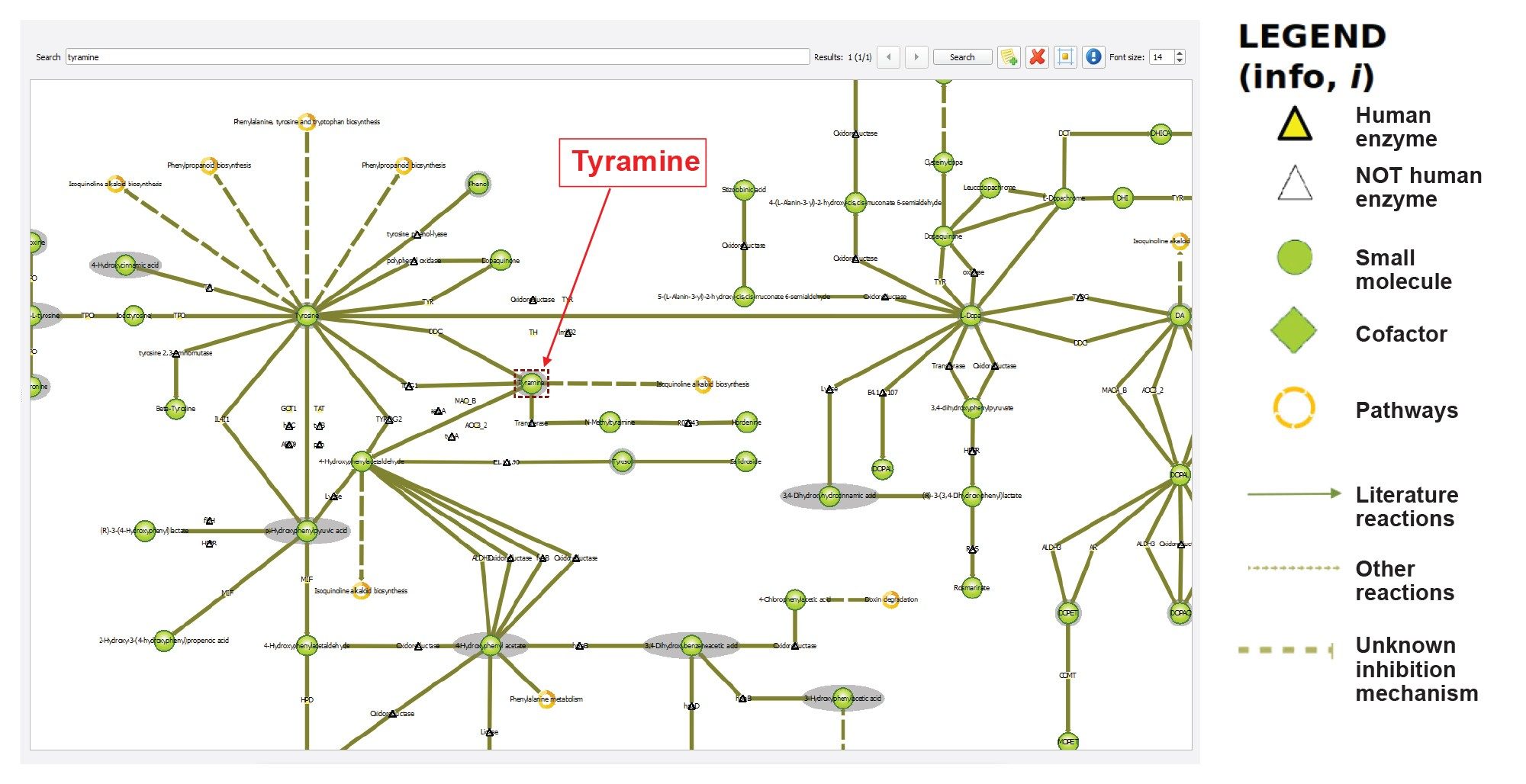Select the 4-Hydroxyphenyl acetate node

coord(491,646)
